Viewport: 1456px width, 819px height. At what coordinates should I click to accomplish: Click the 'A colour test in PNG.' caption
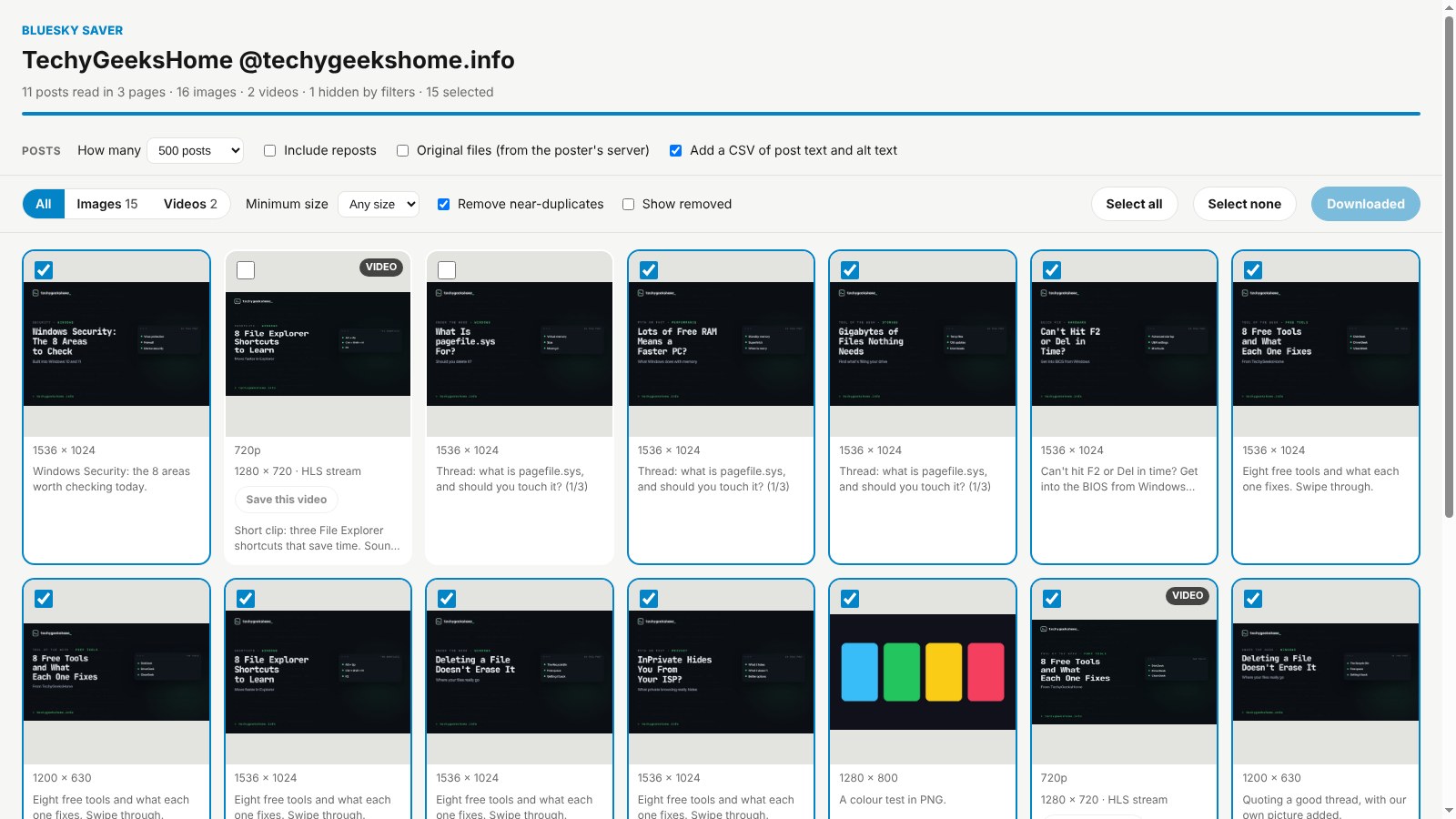coord(893,800)
